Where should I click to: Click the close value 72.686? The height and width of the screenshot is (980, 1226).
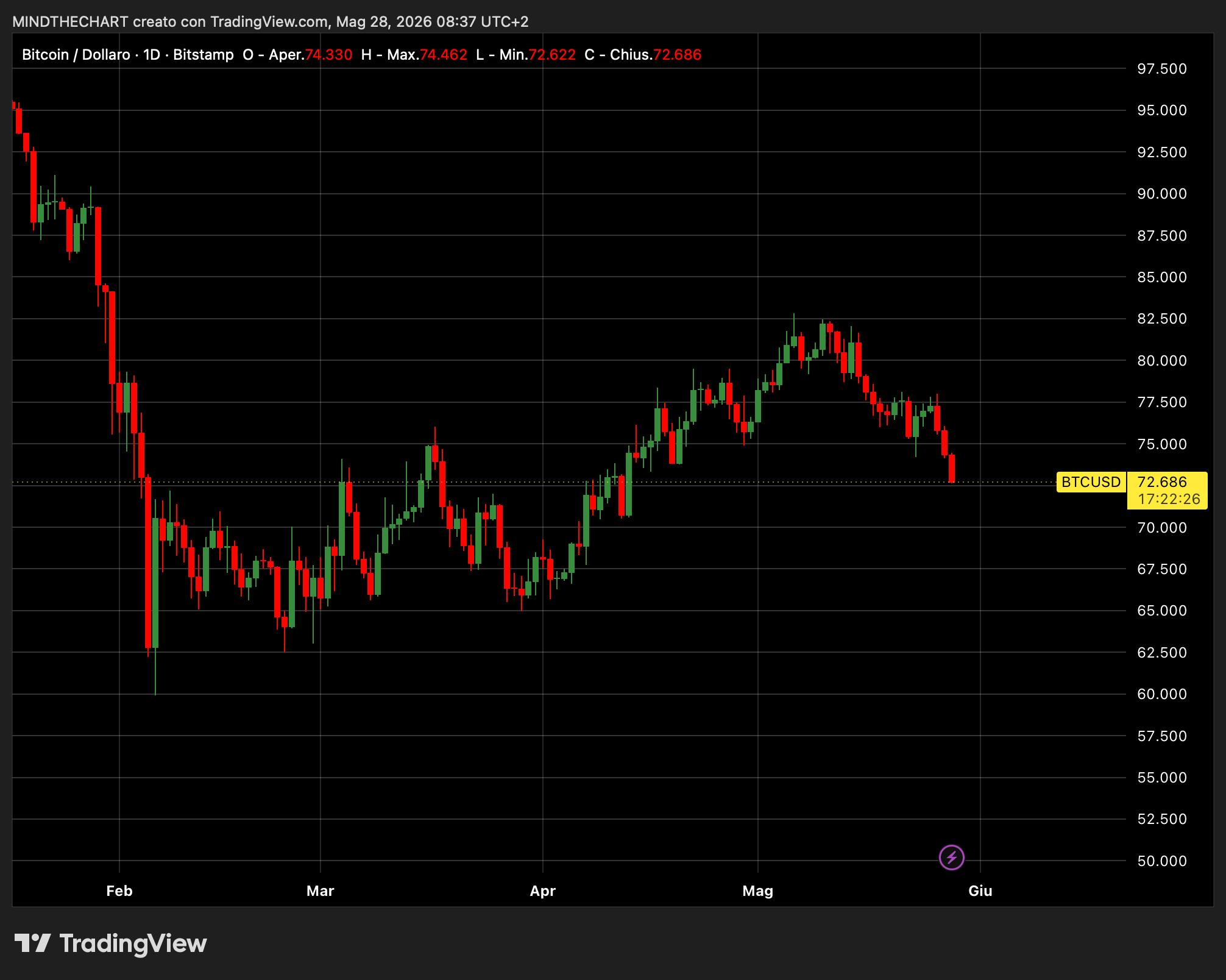click(678, 55)
